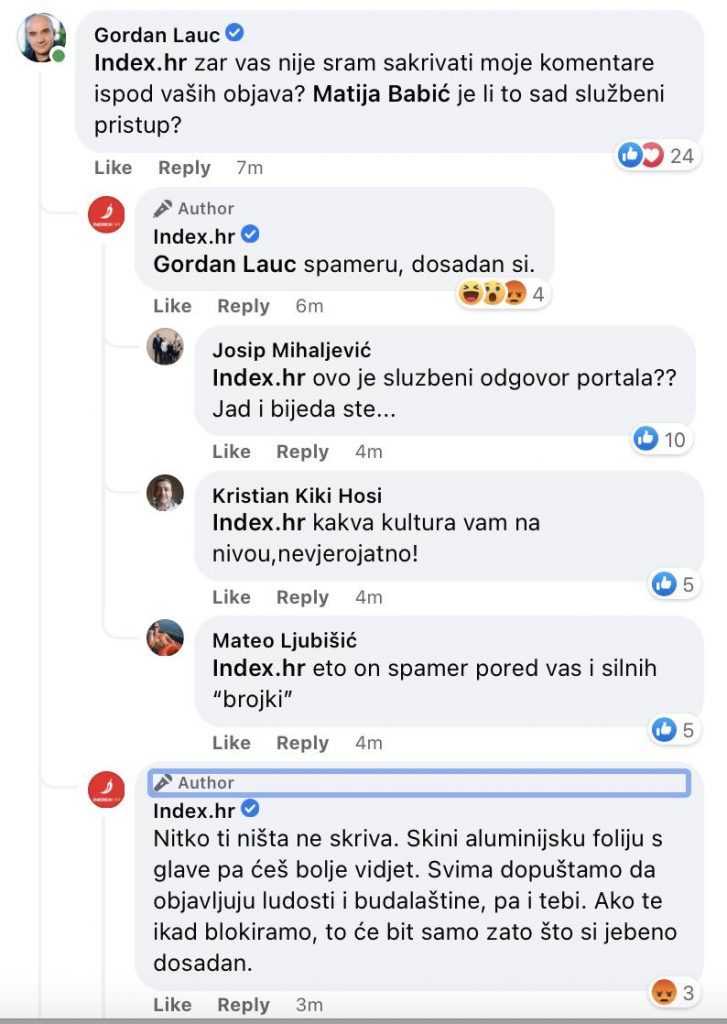The image size is (727, 1024).
Task: Like Gordan Lauc's comment
Action: (113, 168)
